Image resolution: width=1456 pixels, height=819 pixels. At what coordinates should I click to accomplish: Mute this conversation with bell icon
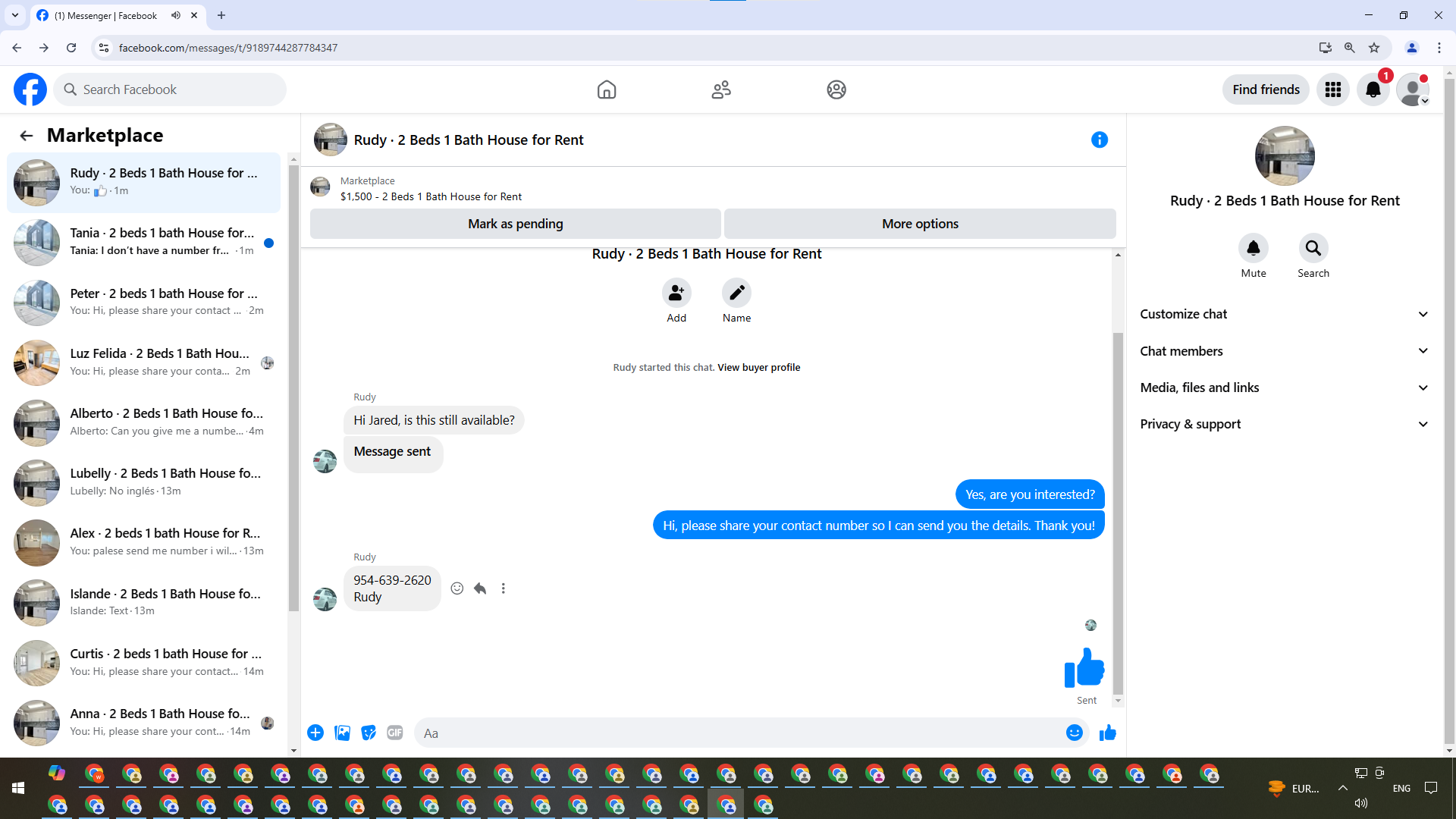coord(1253,248)
